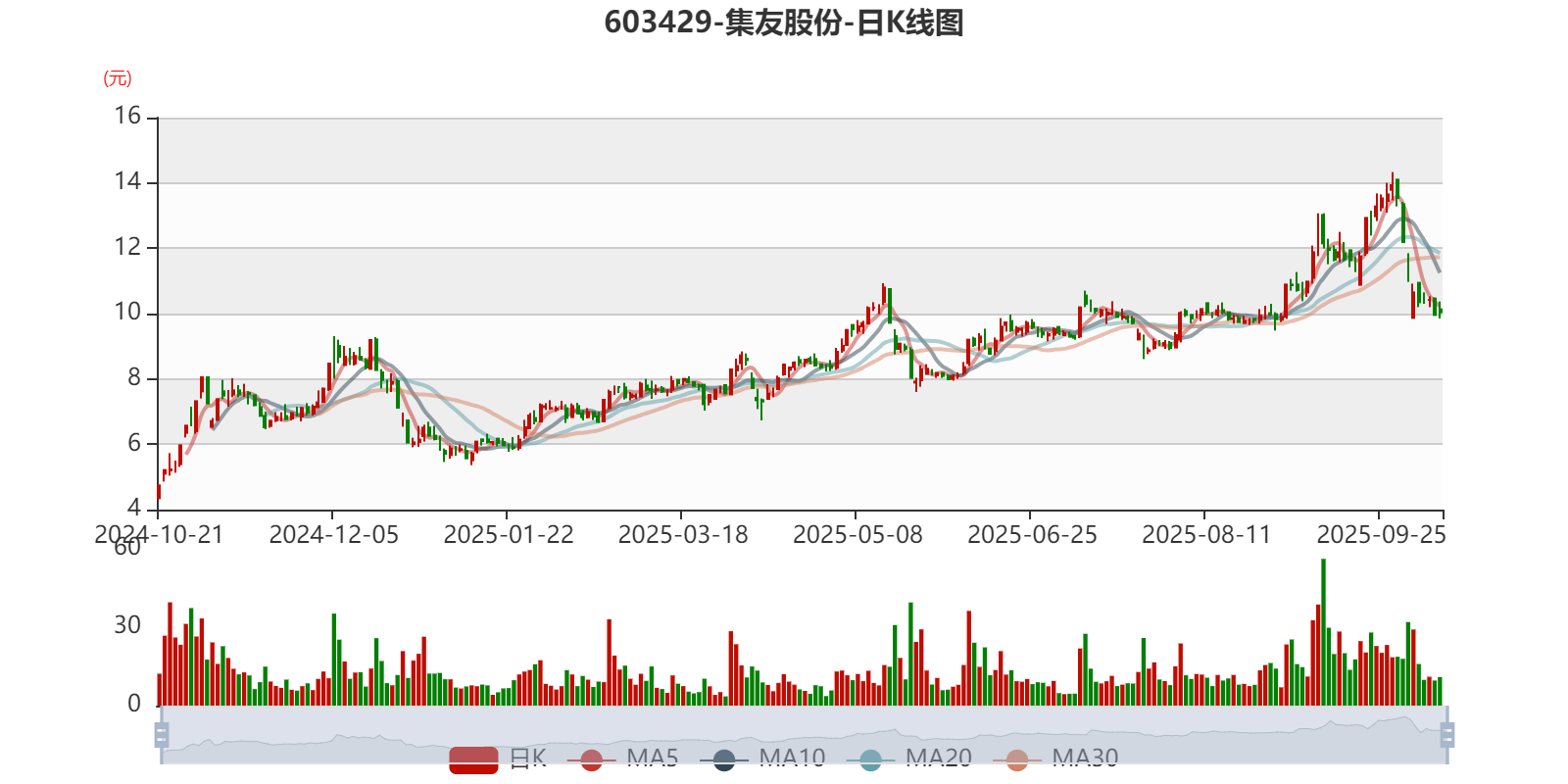This screenshot has width=1568, height=784.
Task: Click the (元) unit label
Action: [118, 78]
